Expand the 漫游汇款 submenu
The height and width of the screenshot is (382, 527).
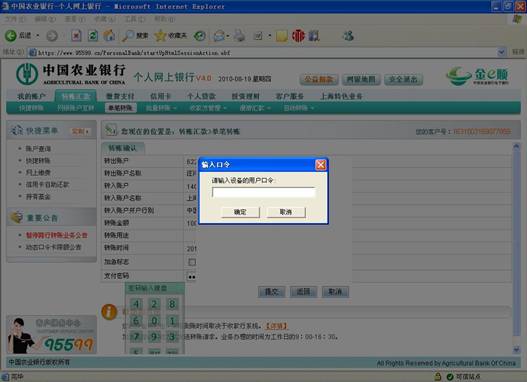(255, 108)
